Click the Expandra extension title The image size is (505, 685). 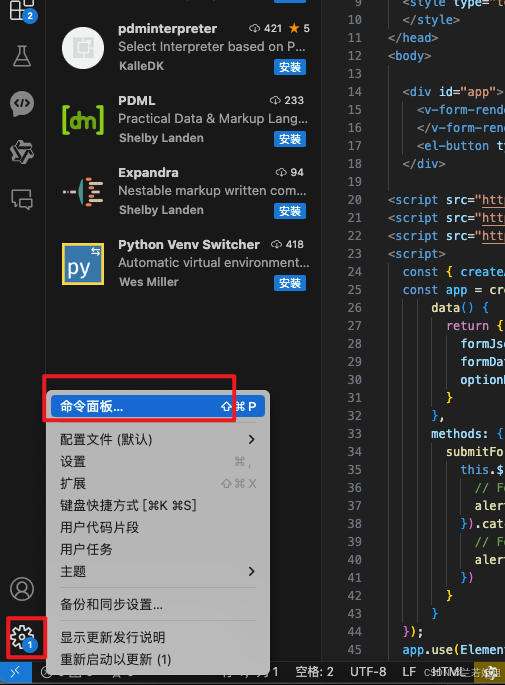tap(148, 173)
